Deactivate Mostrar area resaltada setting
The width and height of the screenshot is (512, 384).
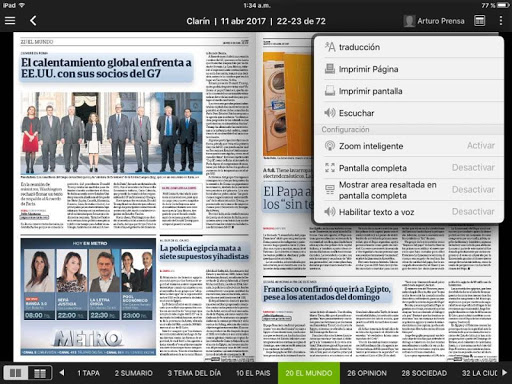tap(473, 190)
